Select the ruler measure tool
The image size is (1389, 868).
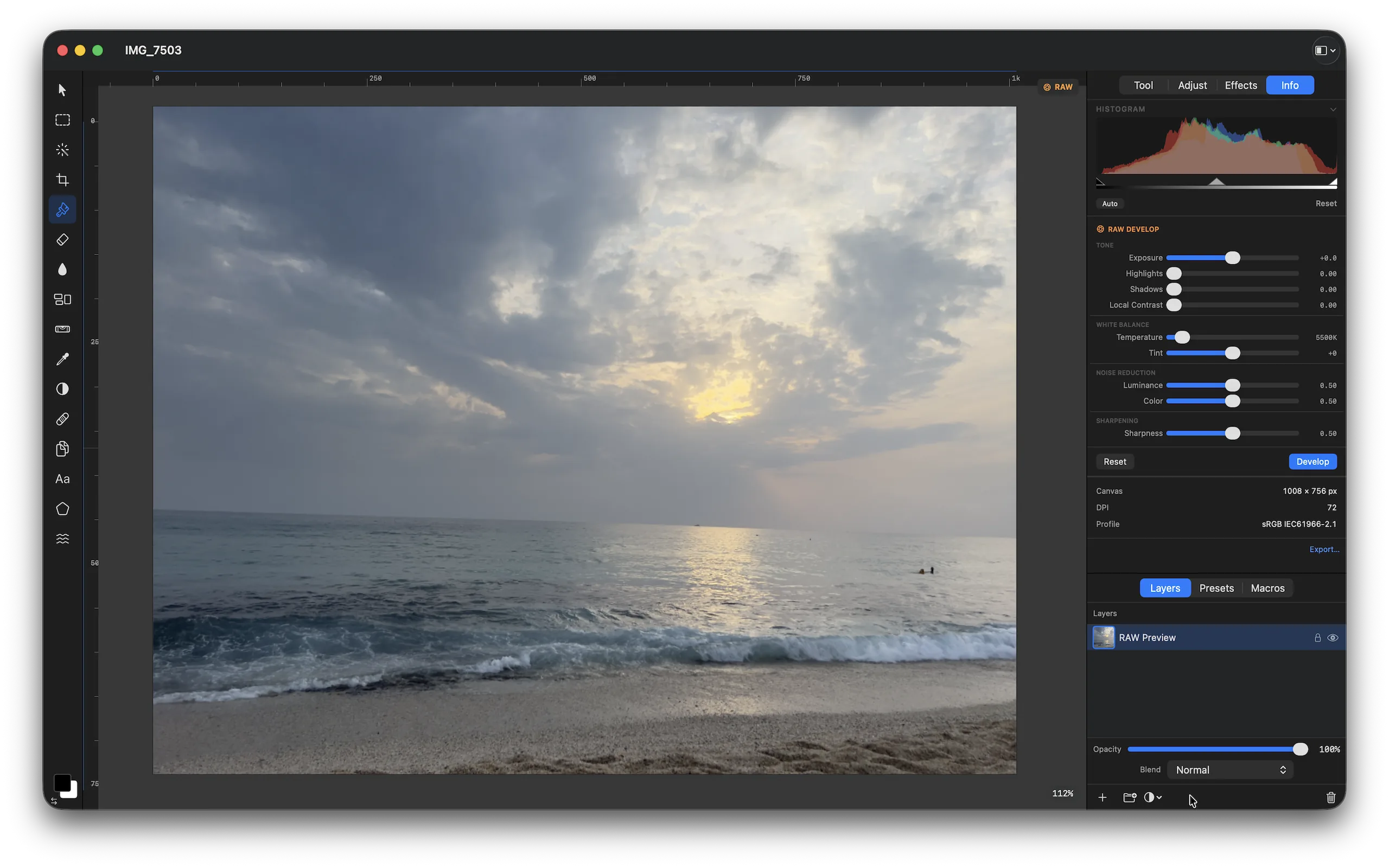[x=62, y=329]
